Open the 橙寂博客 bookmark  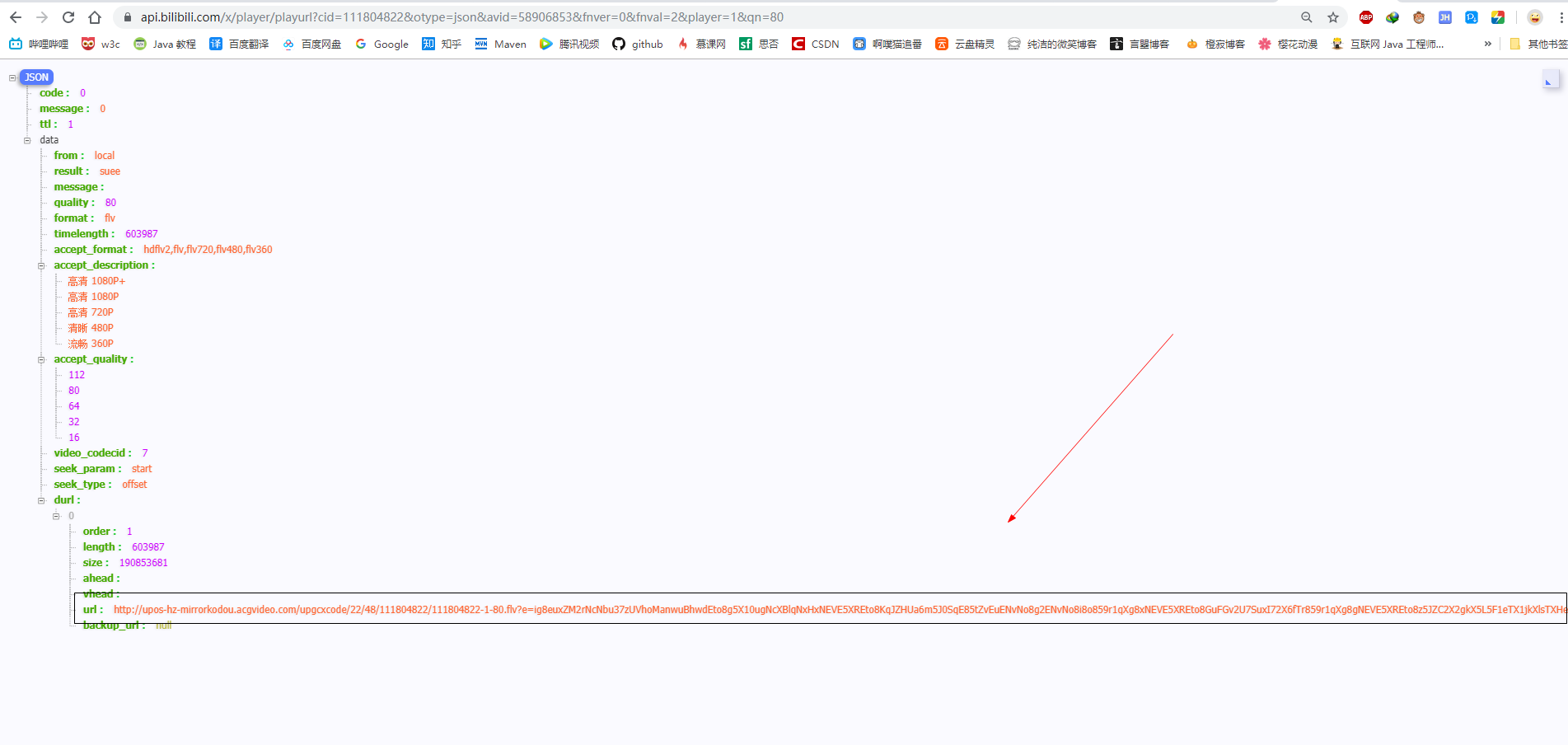pos(1215,44)
